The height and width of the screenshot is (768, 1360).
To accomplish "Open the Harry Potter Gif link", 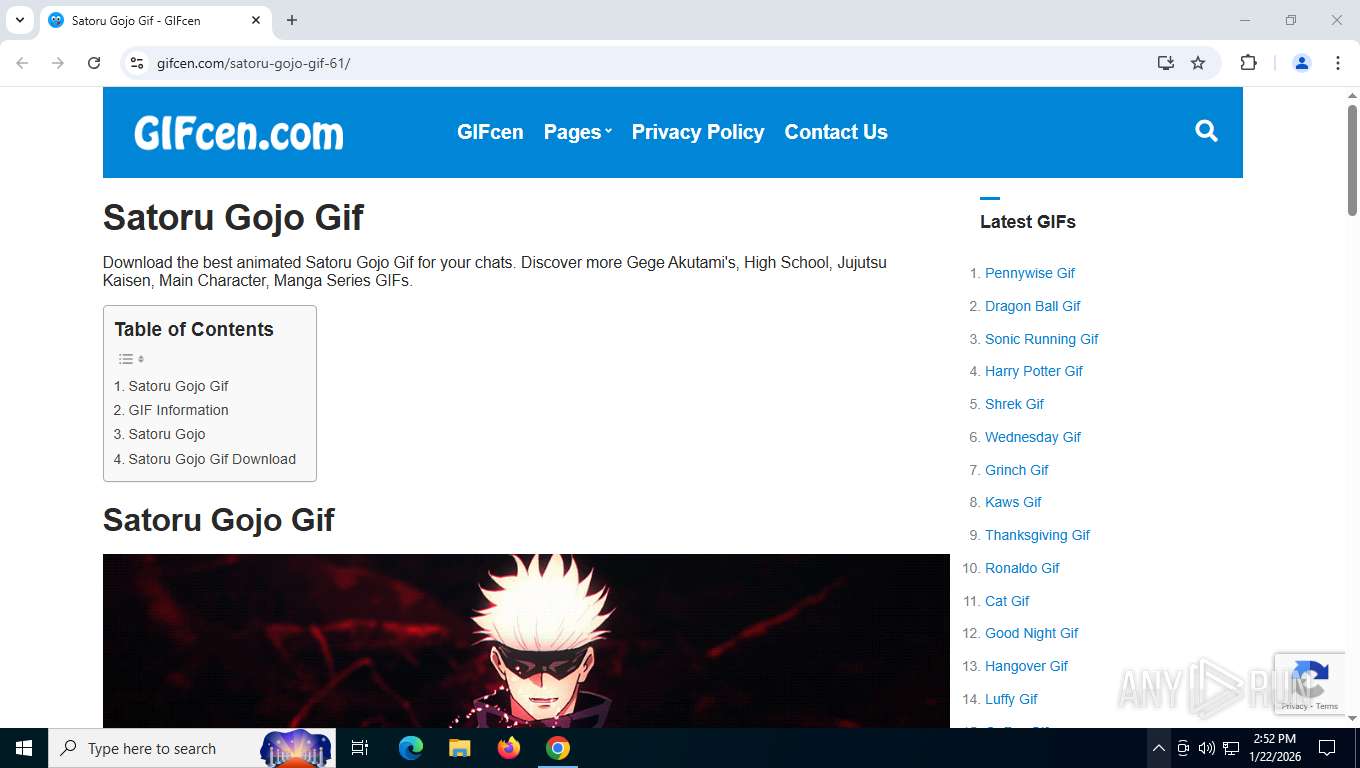I will click(1034, 371).
